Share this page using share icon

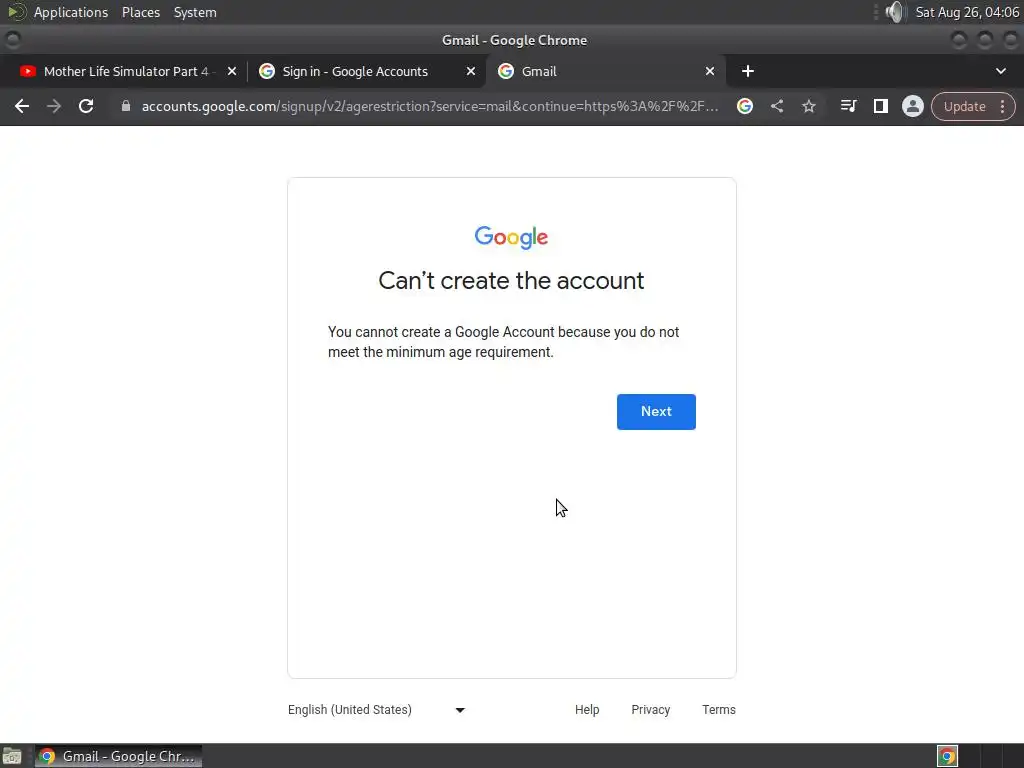[x=776, y=106]
